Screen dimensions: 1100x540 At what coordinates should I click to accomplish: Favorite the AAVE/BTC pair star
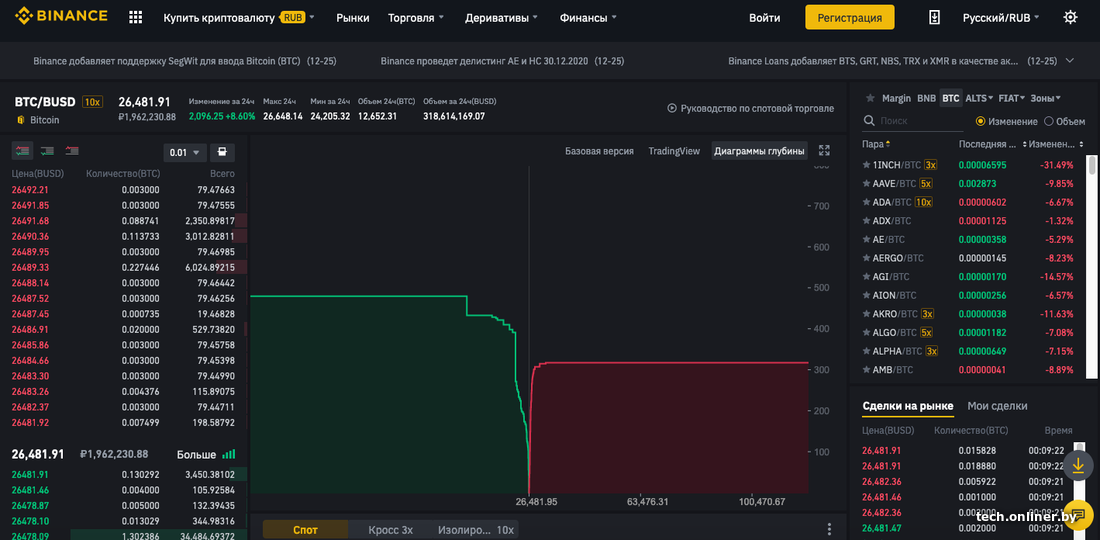pos(866,184)
